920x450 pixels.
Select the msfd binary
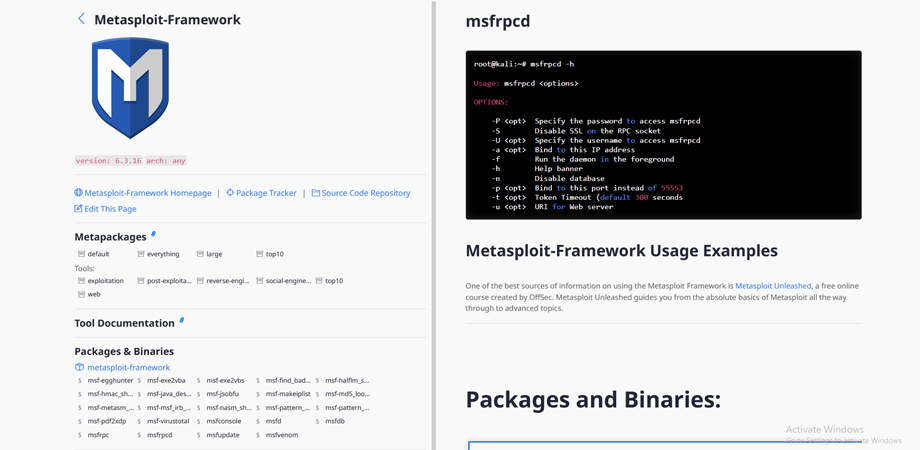273,421
